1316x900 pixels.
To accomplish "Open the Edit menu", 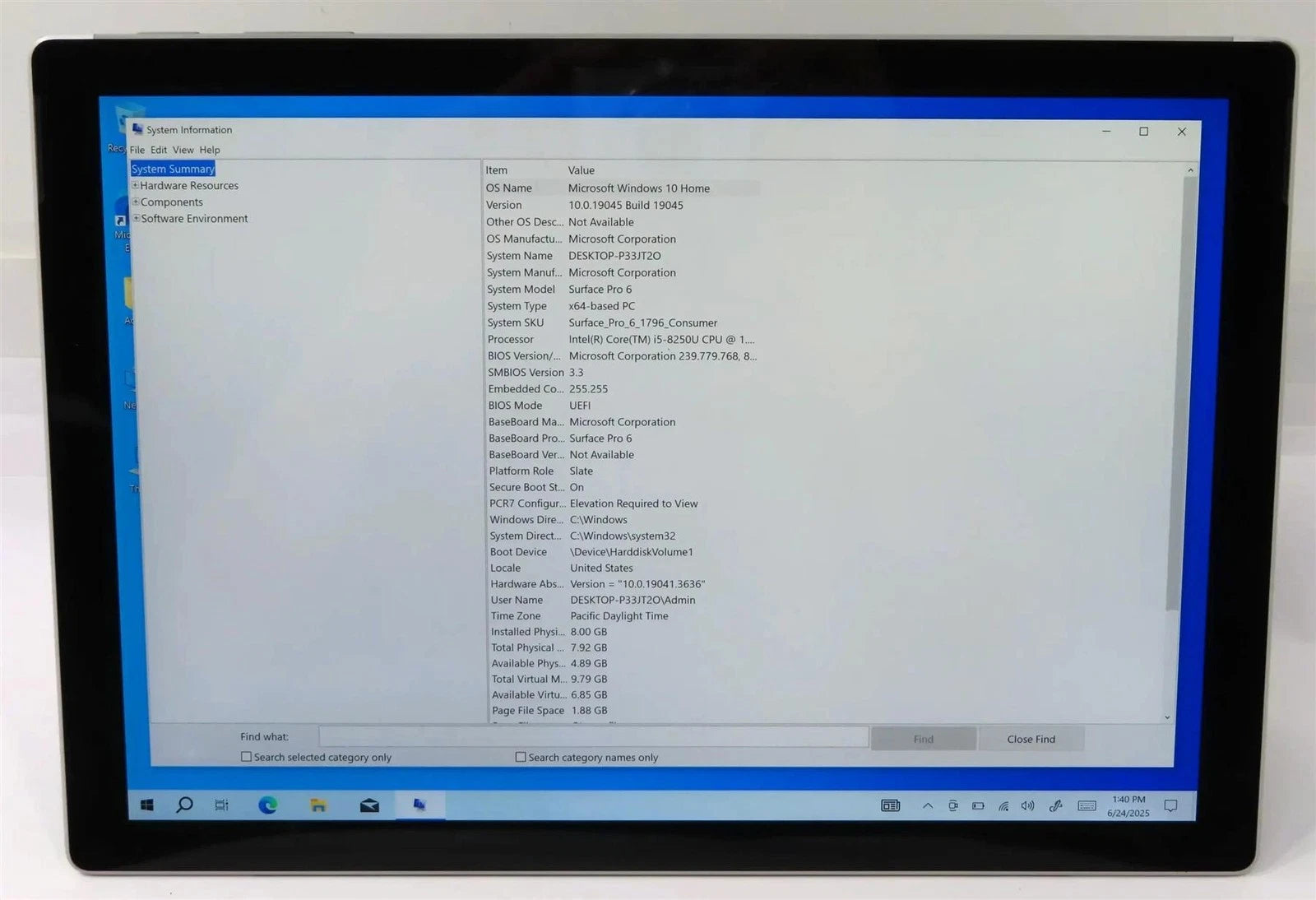I will pyautogui.click(x=159, y=150).
